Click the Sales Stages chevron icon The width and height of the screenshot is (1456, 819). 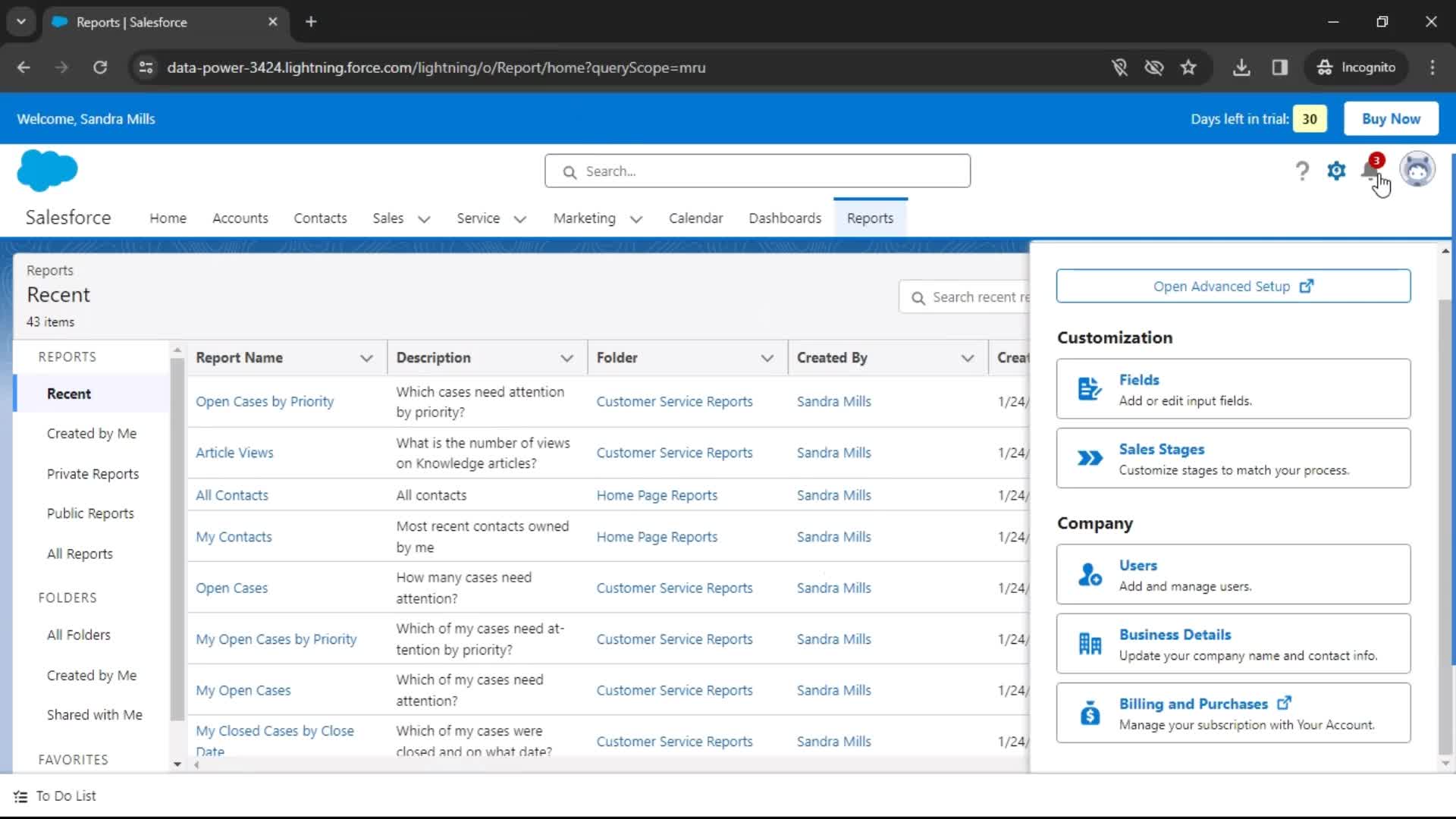coord(1089,457)
